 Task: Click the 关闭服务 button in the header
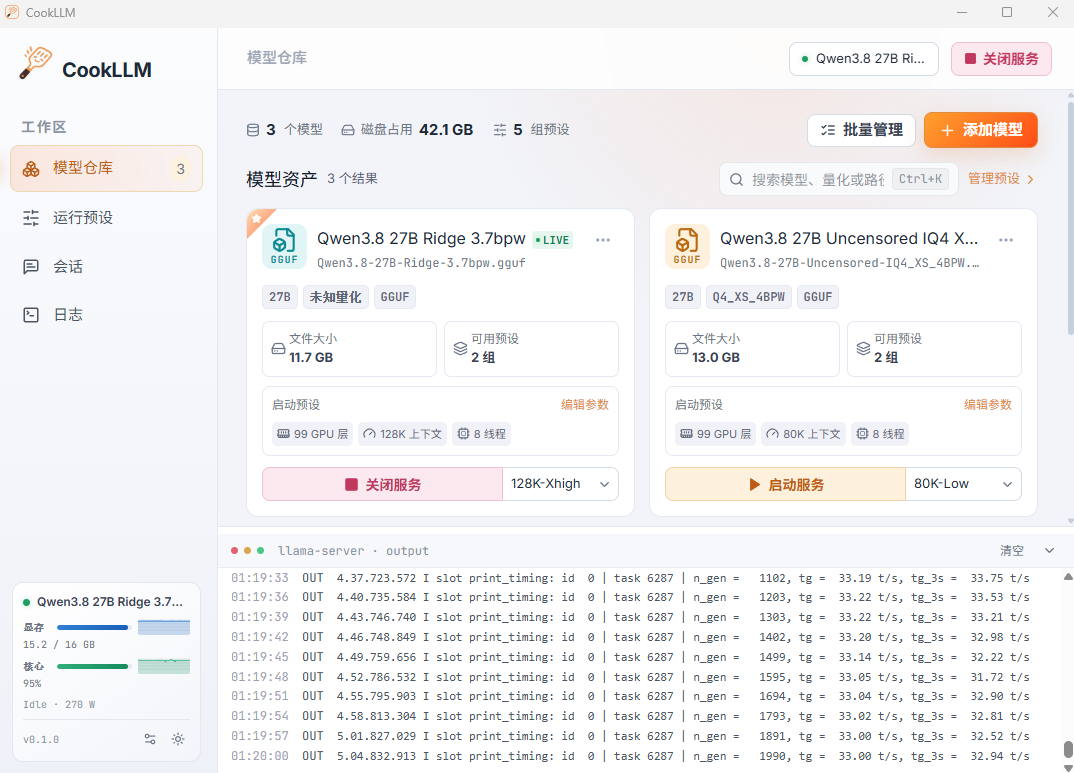(1001, 59)
